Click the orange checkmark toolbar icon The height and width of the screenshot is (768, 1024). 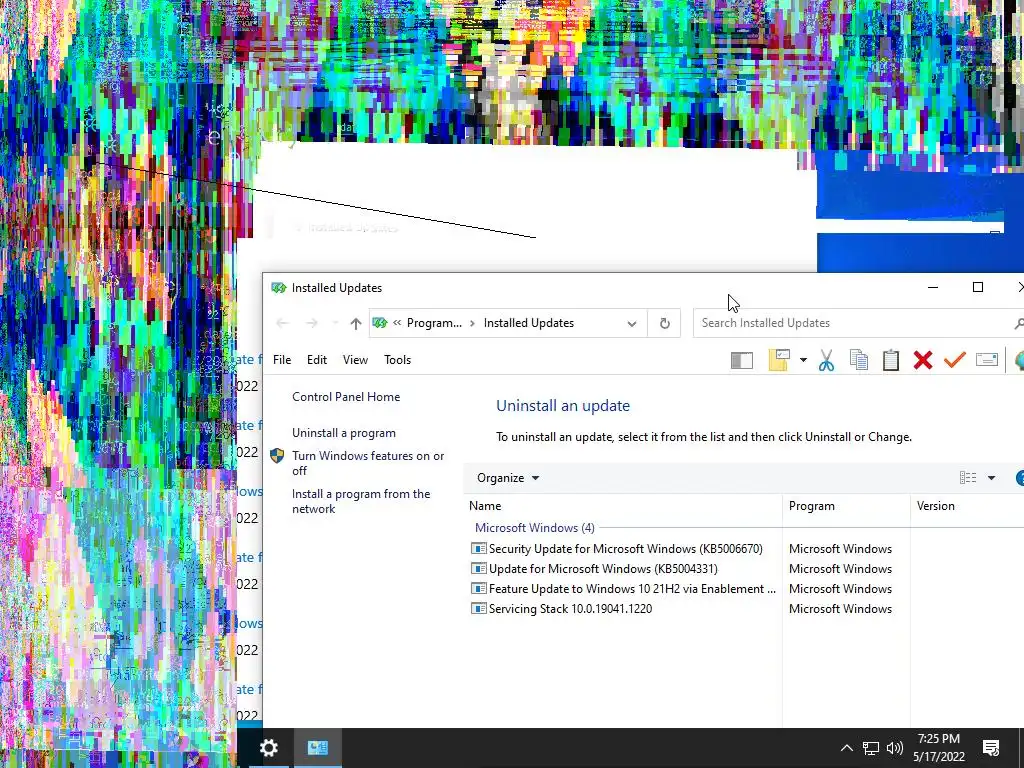[x=955, y=360]
